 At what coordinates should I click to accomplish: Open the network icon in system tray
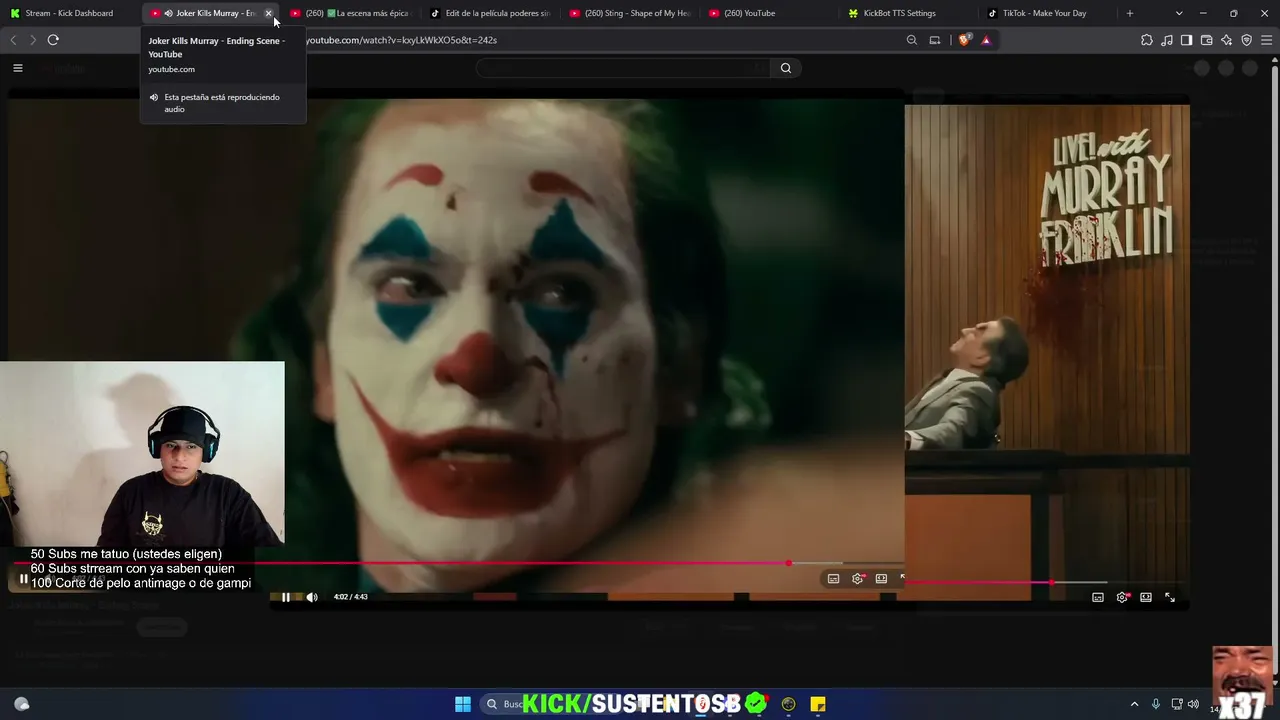[x=1177, y=704]
